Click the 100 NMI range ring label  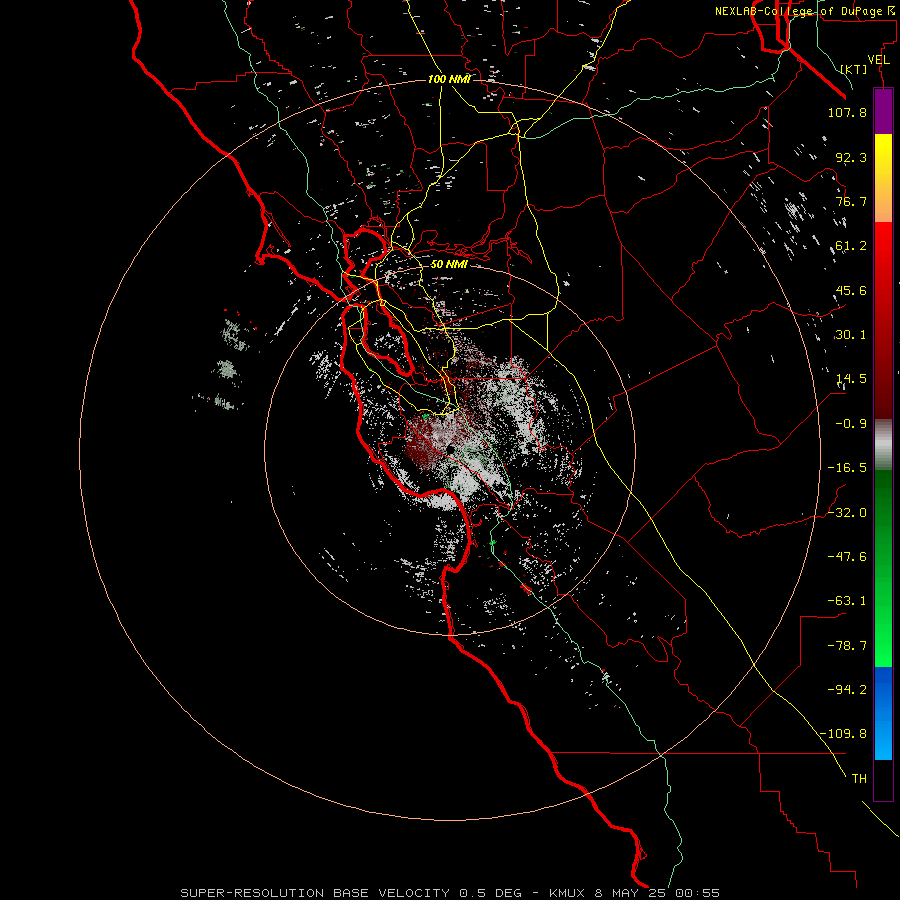click(449, 79)
